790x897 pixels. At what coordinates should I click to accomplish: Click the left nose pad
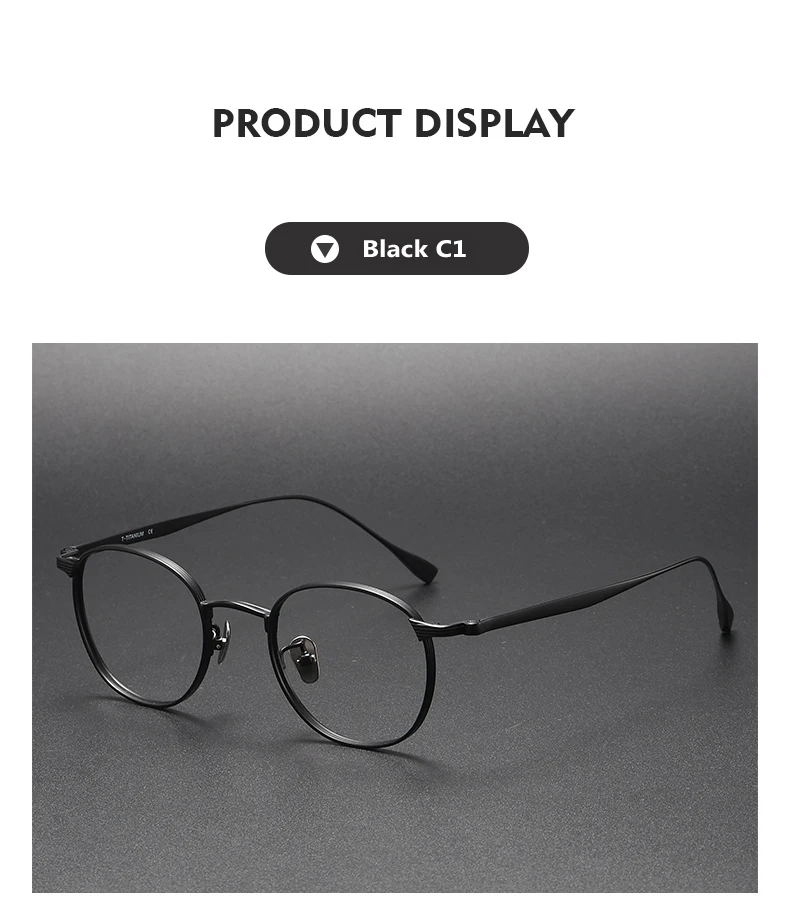pyautogui.click(x=221, y=642)
